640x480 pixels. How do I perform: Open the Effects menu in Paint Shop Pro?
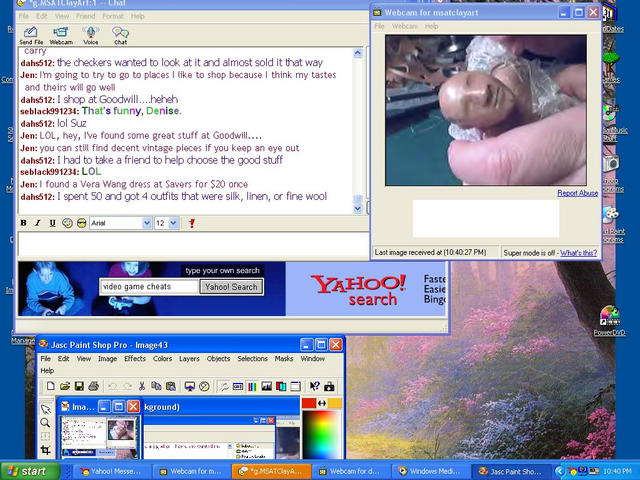(x=135, y=358)
